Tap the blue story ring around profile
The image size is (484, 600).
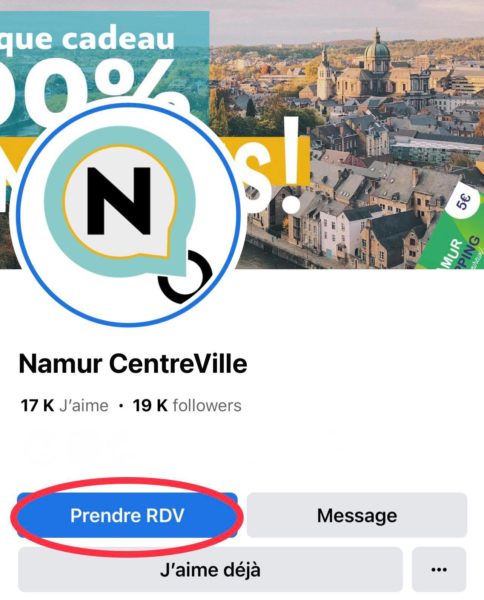click(128, 215)
